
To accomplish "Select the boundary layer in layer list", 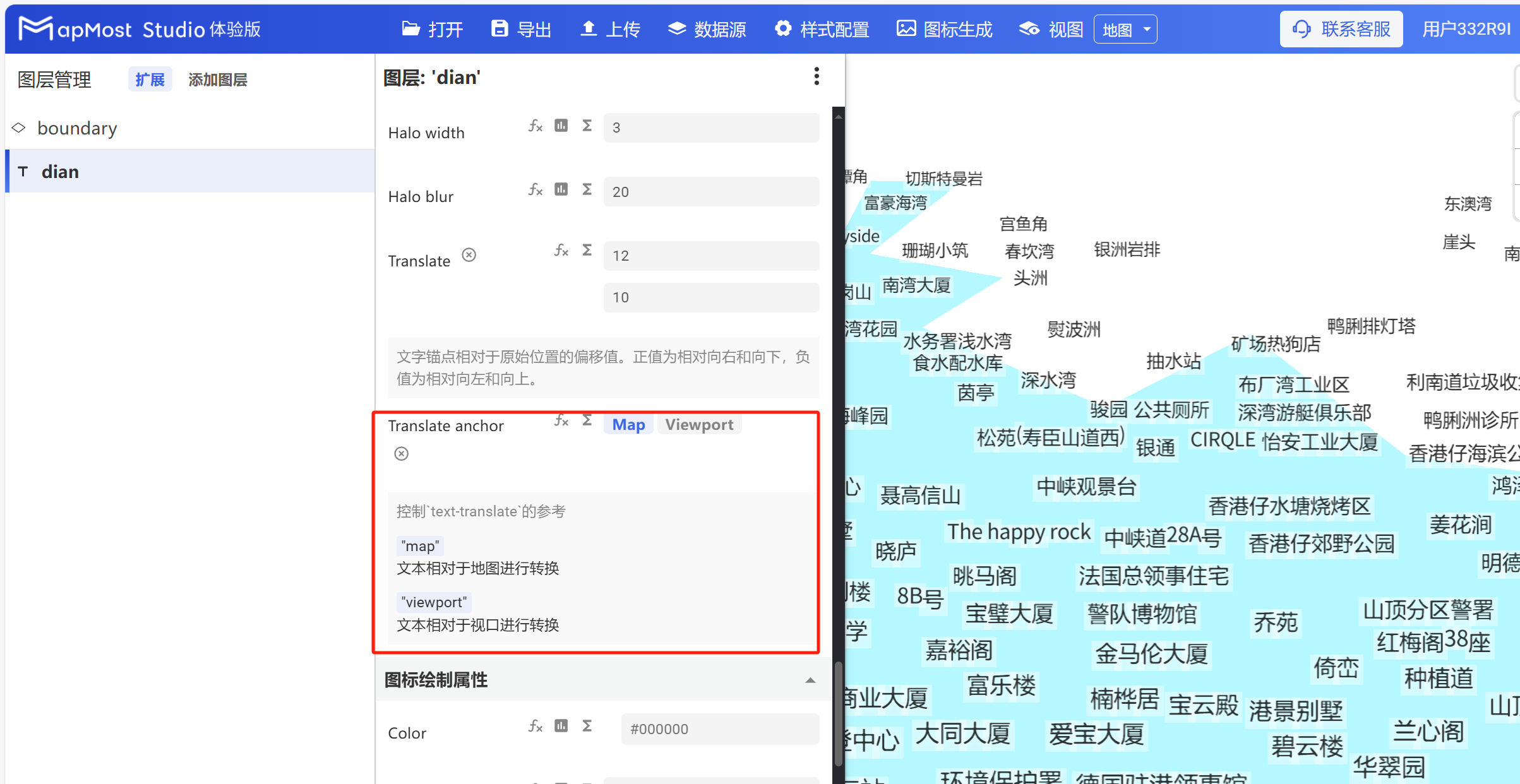I will tap(77, 128).
